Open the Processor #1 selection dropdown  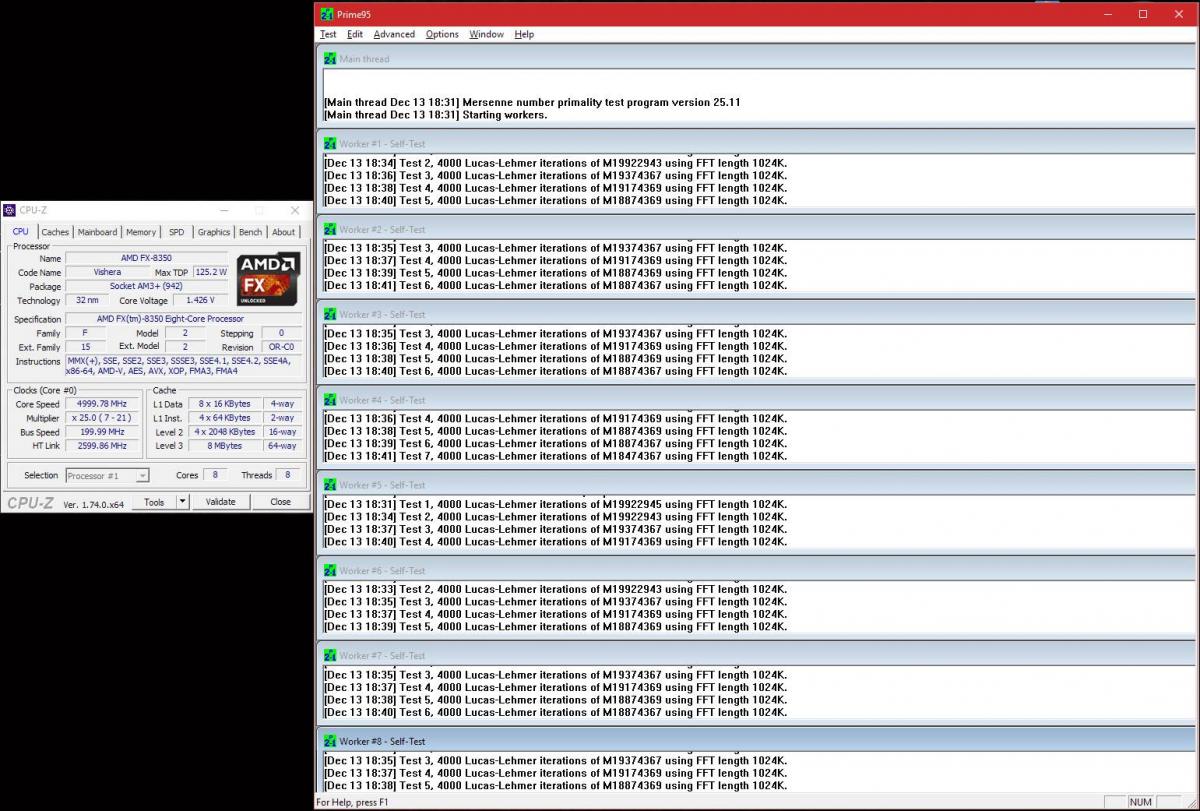click(107, 475)
